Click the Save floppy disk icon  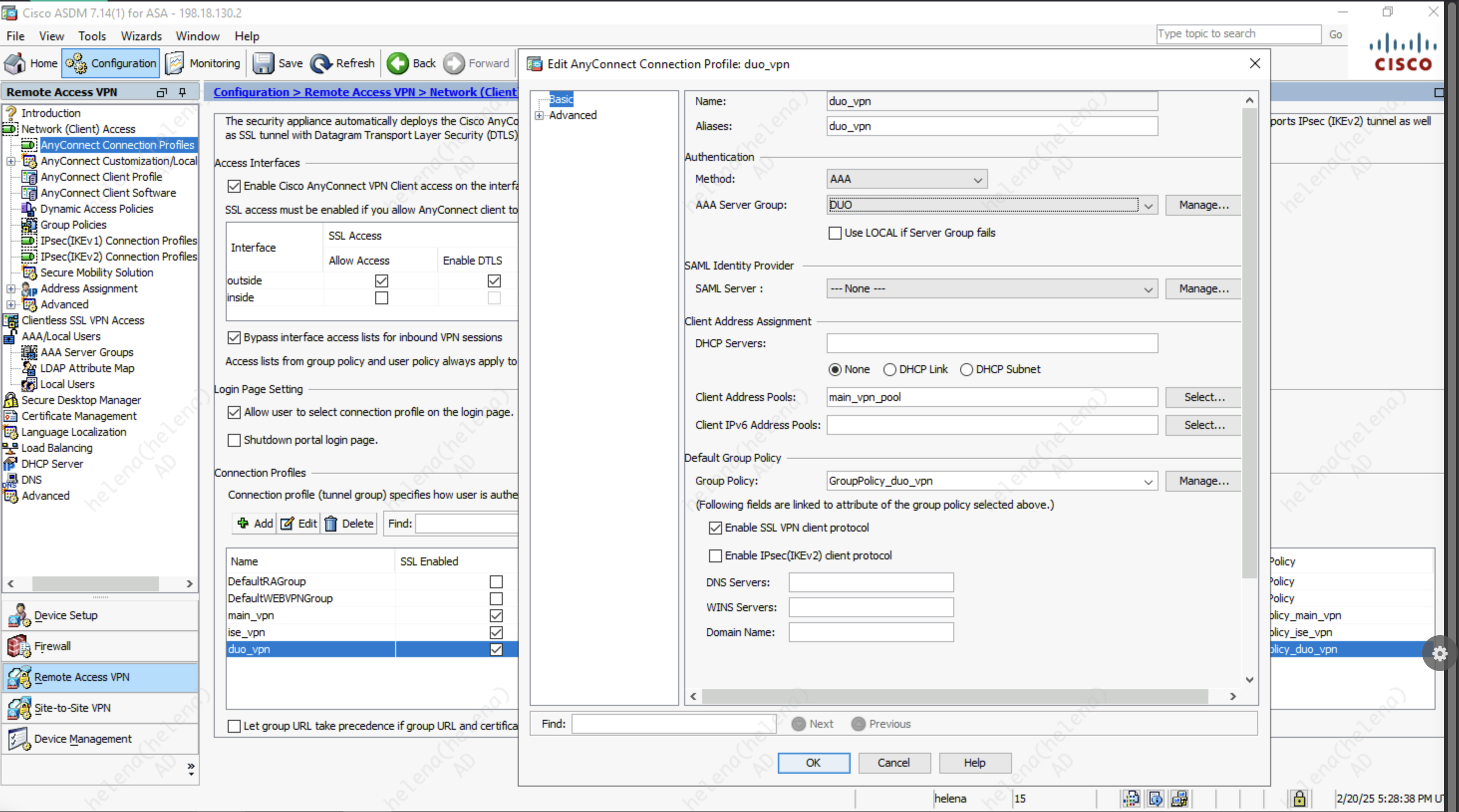(x=263, y=63)
